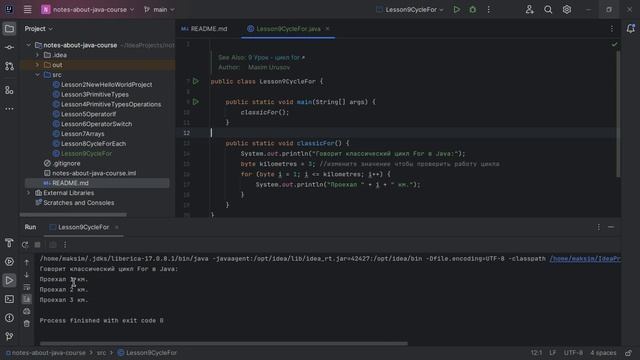Click Lesson9CycleFor breadcrumb in status bar
640x360 pixels.
147,353
